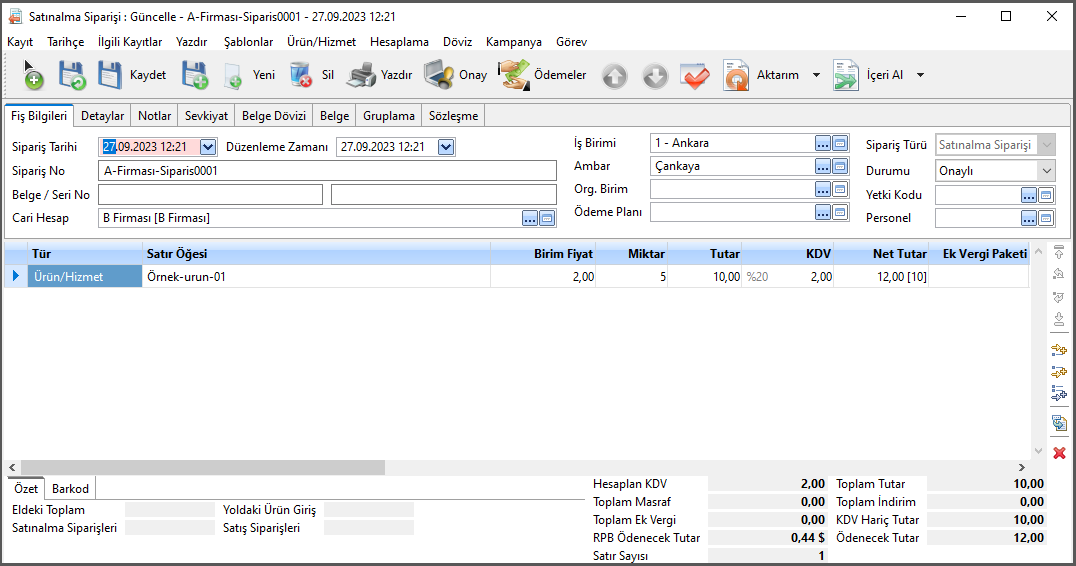Click the Sil delete icon

pos(300,75)
